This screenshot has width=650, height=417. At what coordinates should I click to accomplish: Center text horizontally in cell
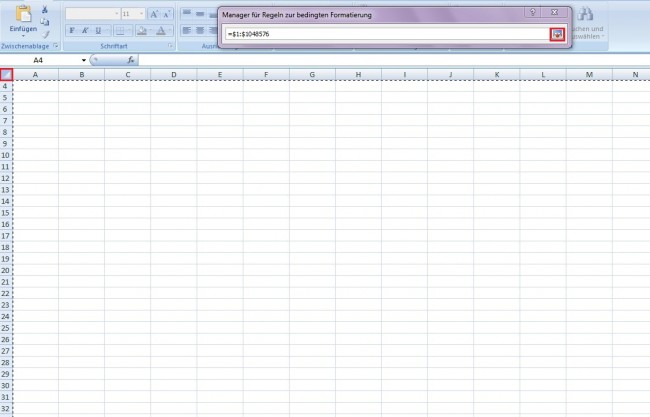(200, 30)
